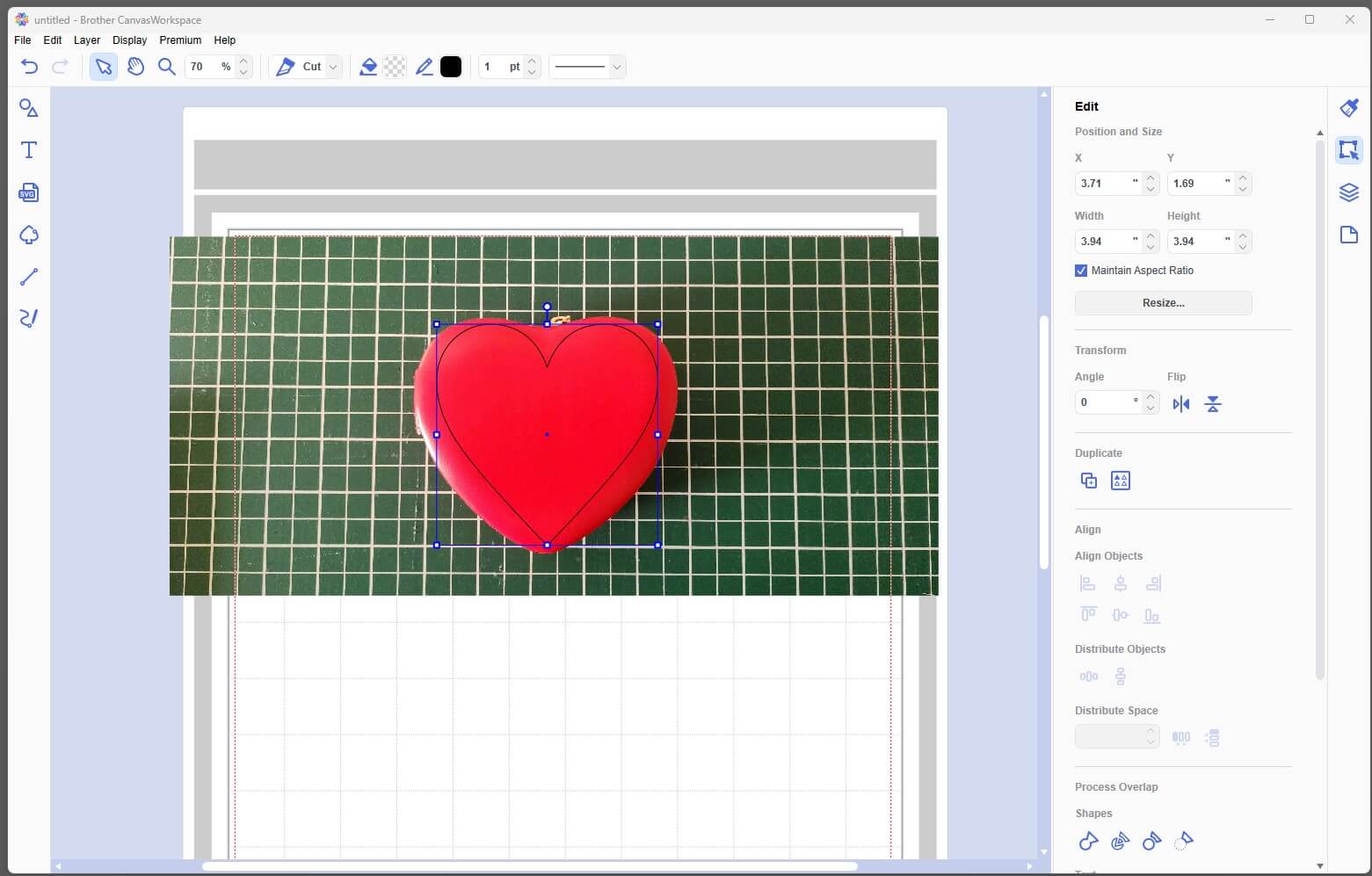Click the Width input field

tap(1107, 242)
